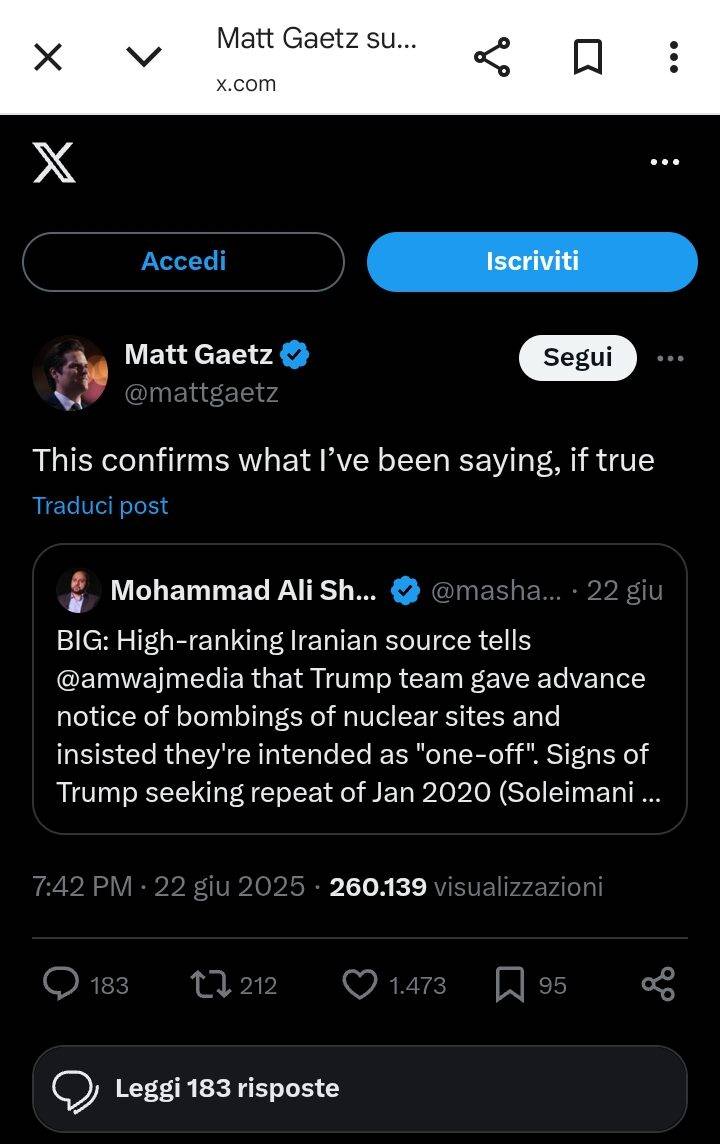Open browser three-dot overflow menu

tap(674, 58)
